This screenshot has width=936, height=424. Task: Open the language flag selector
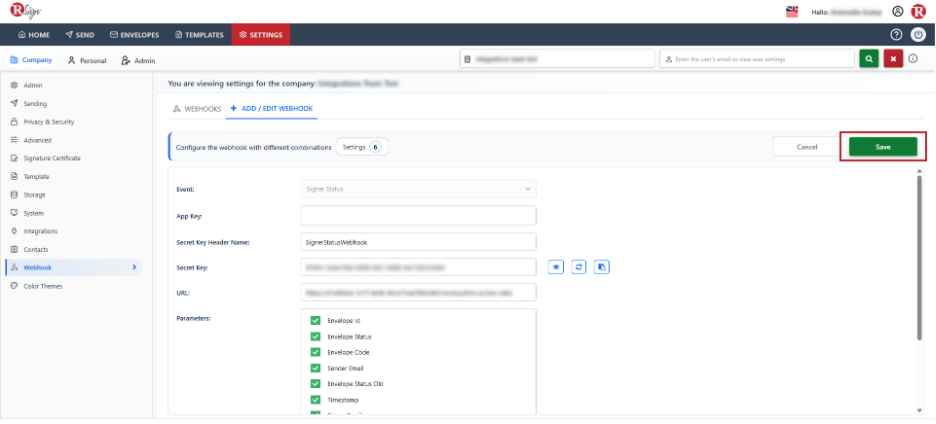pyautogui.click(x=792, y=11)
